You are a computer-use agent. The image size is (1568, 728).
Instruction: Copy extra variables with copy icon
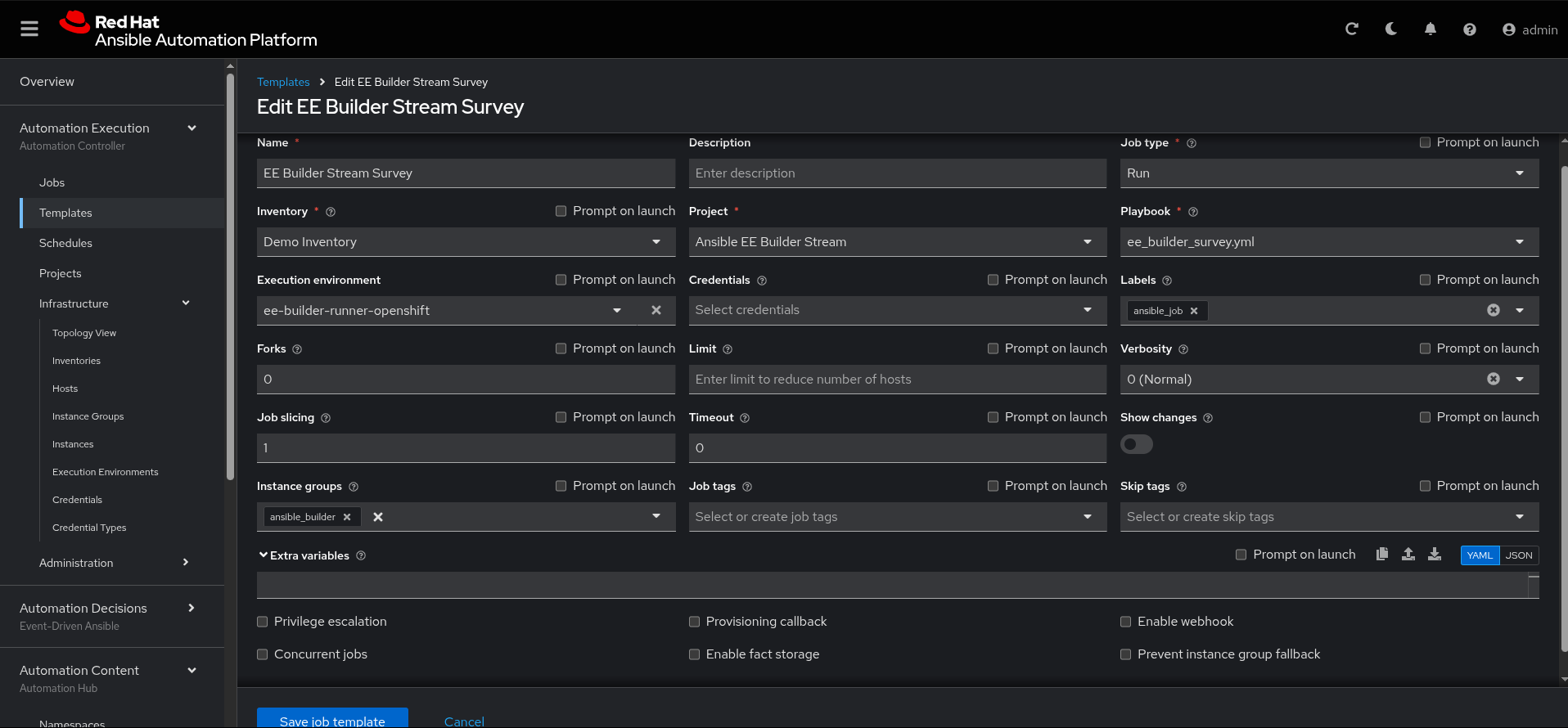point(1381,555)
